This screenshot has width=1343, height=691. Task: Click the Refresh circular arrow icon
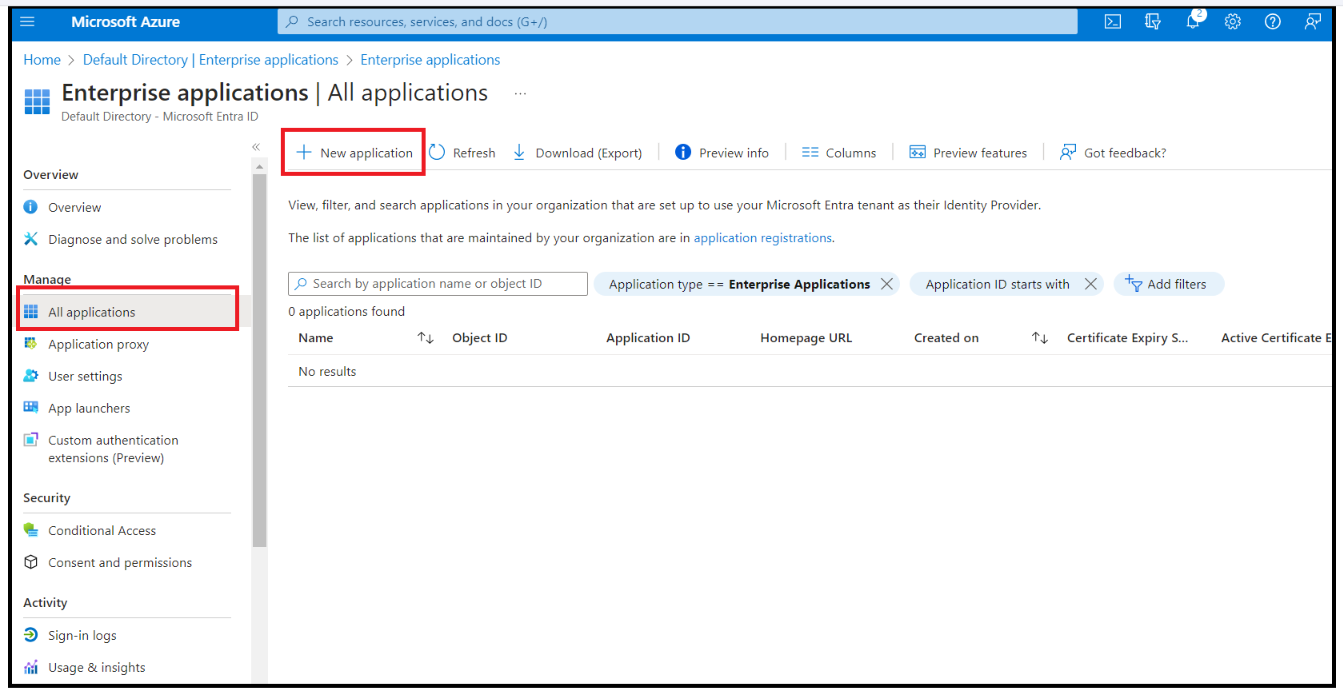point(437,152)
